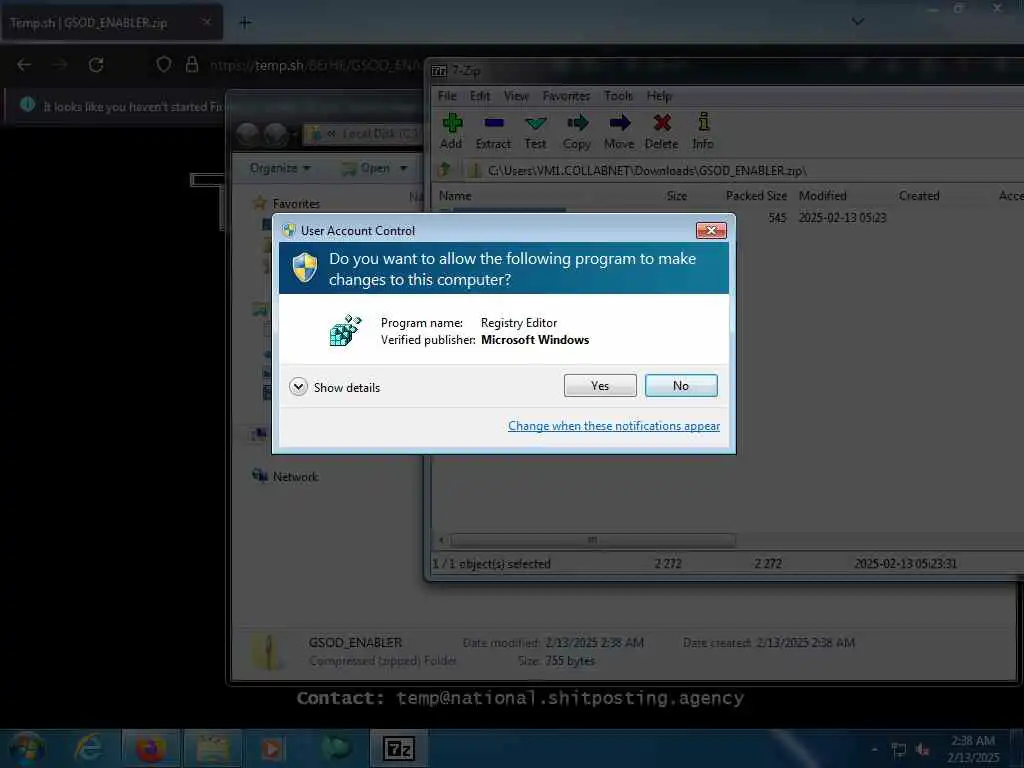Screen dimensions: 1024x768
Task: Click Firefox reload button
Action: tap(96, 65)
